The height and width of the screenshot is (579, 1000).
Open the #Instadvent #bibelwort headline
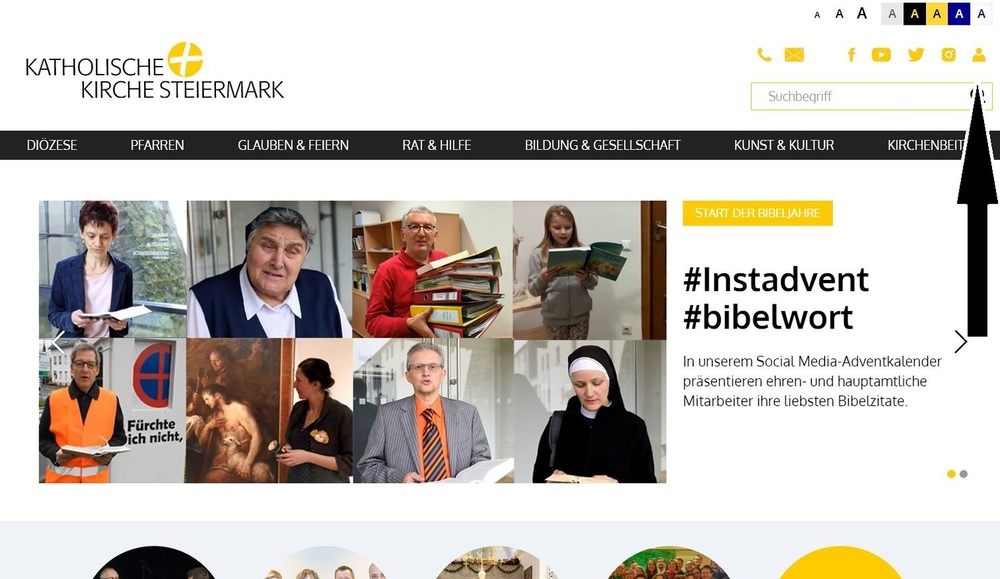[x=776, y=298]
